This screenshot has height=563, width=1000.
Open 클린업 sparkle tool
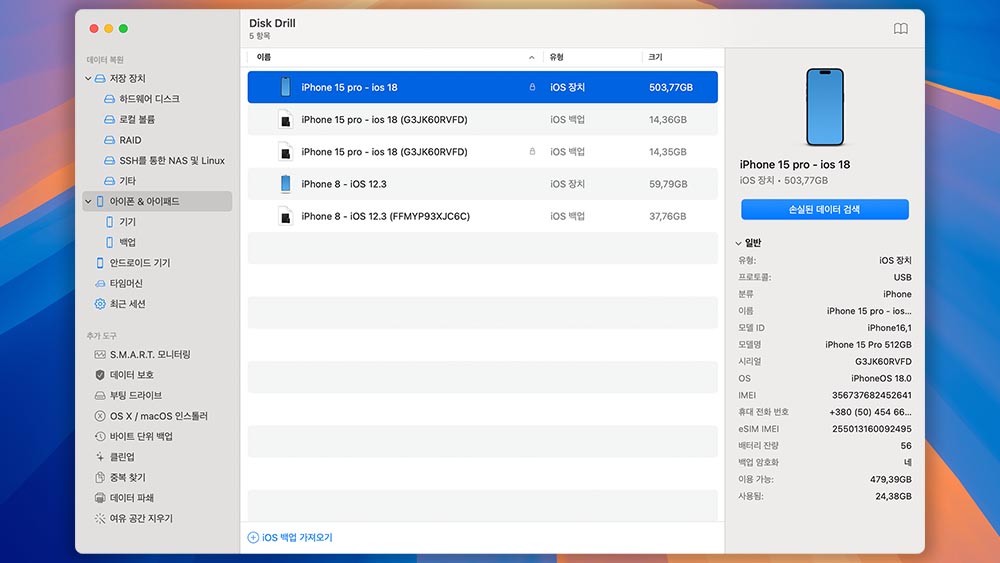[x=121, y=457]
